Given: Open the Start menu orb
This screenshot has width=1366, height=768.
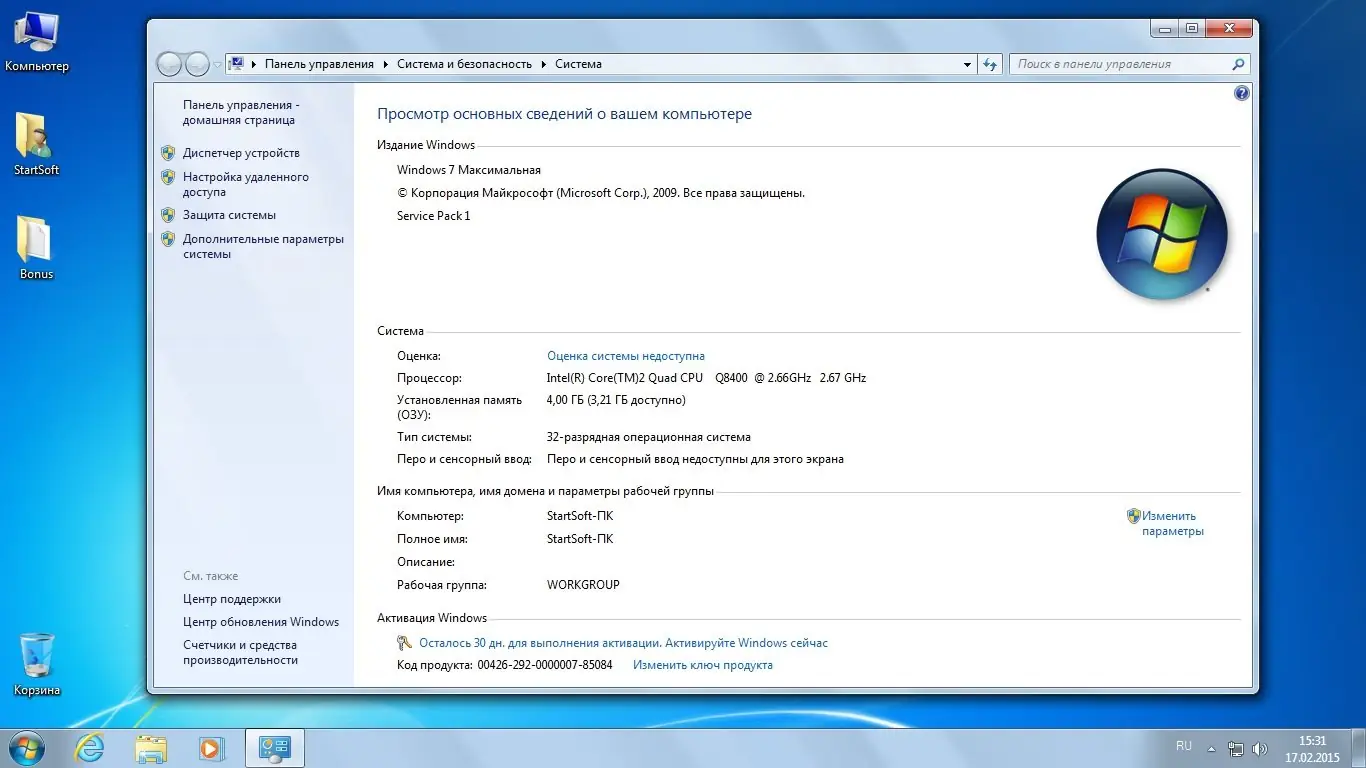Looking at the screenshot, I should (x=24, y=748).
